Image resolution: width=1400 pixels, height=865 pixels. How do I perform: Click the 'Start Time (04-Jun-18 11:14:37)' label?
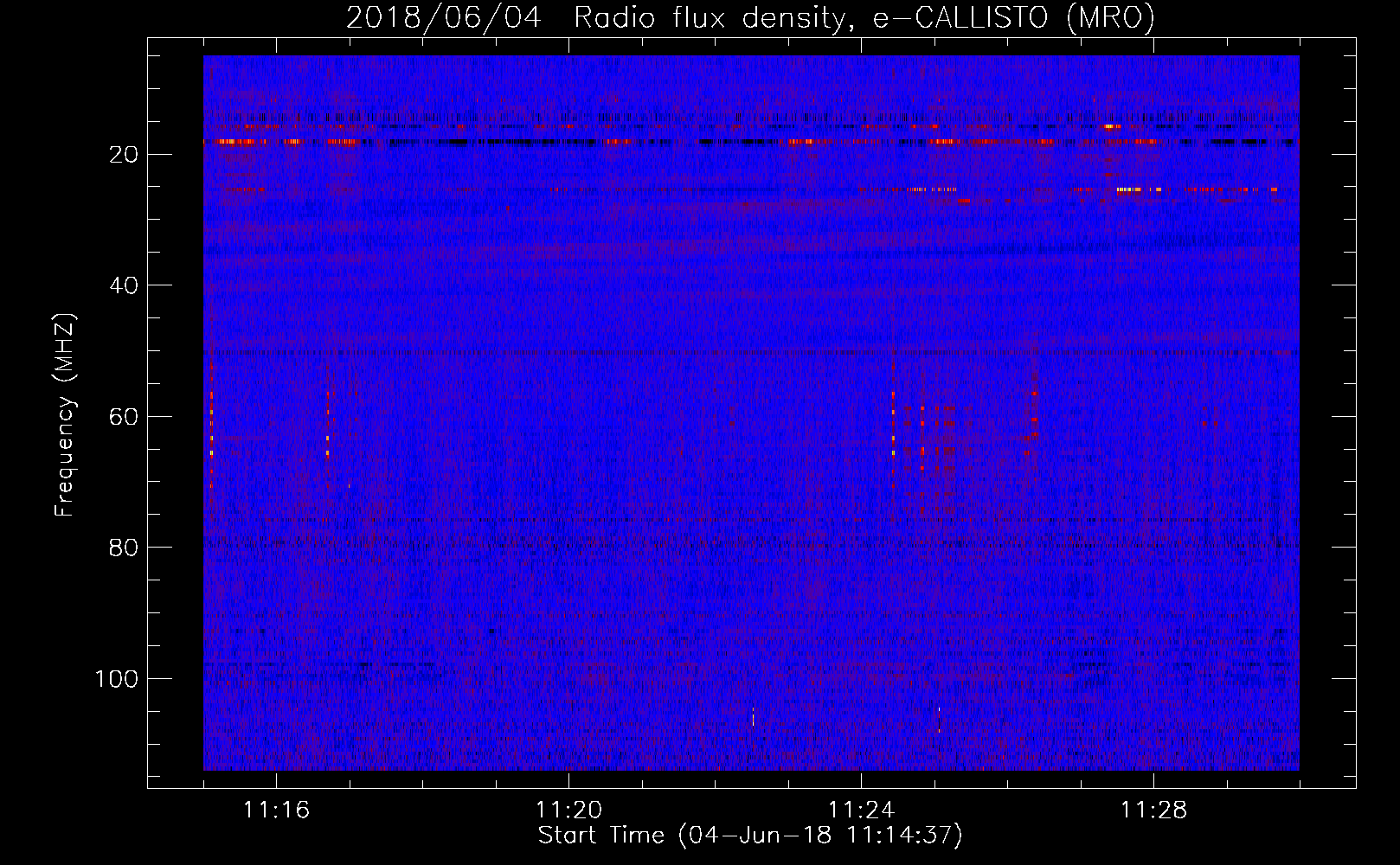click(750, 836)
